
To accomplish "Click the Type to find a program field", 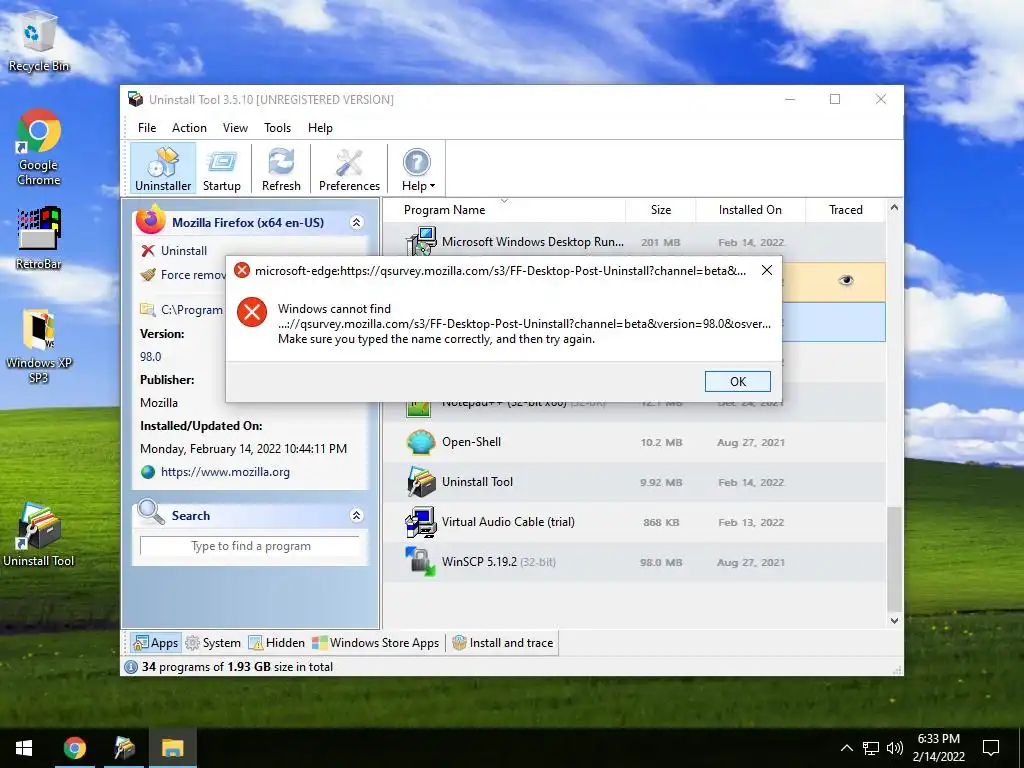I will pyautogui.click(x=250, y=546).
